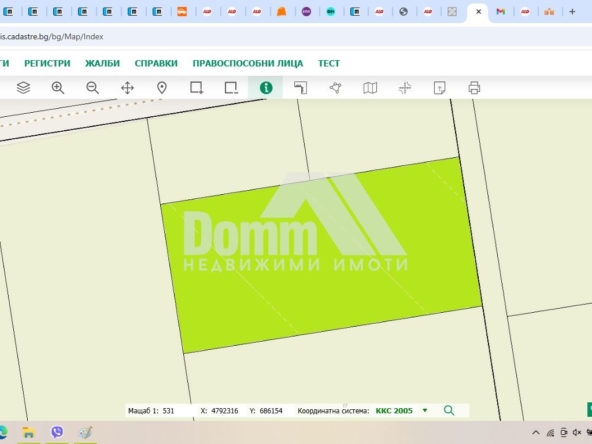Click the green search magnifier in status bar
The width and height of the screenshot is (592, 444).
449,410
